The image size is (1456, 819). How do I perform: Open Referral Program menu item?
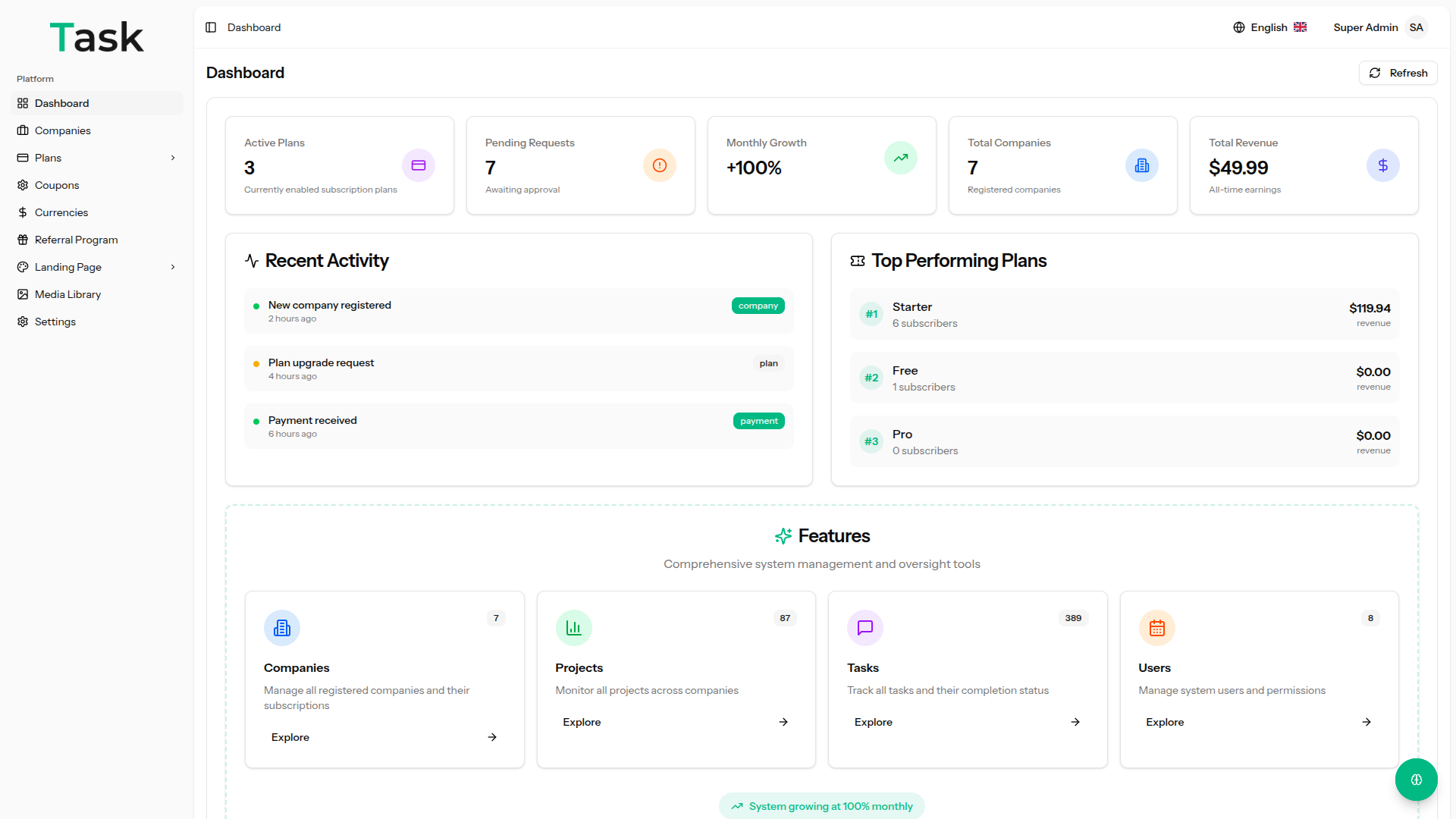[76, 240]
